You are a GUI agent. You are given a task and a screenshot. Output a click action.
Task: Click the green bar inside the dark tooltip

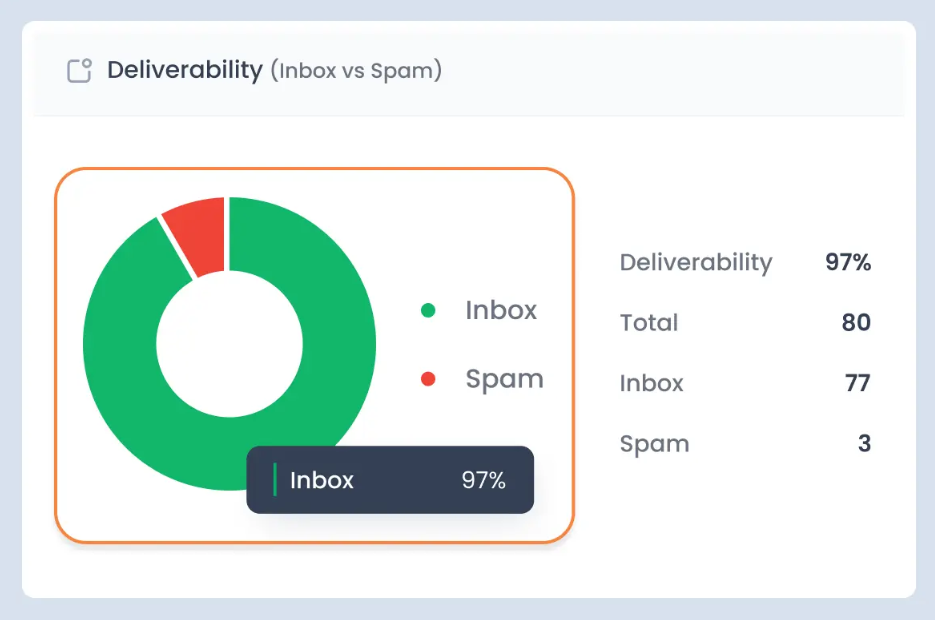[x=275, y=480]
